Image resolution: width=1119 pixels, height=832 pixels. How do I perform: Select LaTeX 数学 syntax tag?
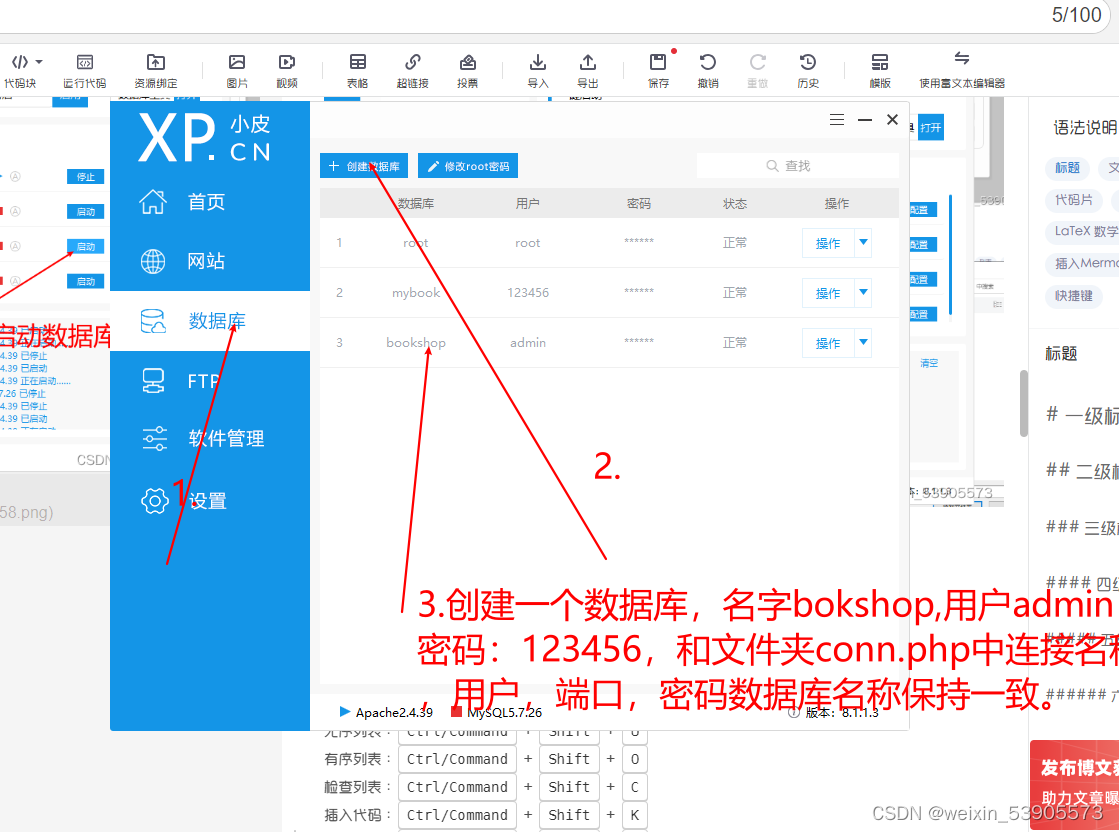coord(1082,231)
